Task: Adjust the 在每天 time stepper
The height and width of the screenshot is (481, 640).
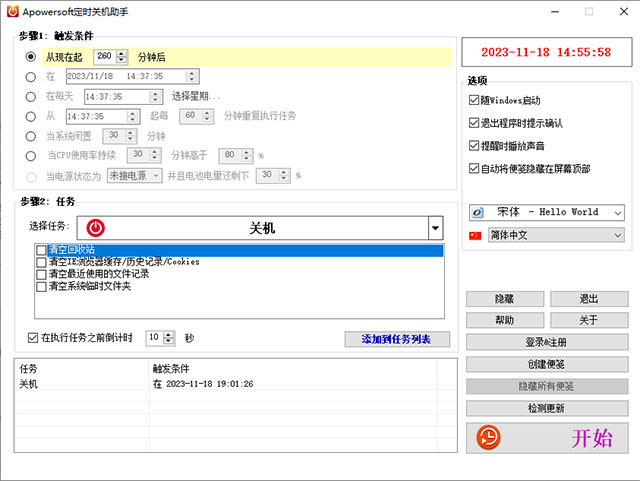Action: point(155,97)
